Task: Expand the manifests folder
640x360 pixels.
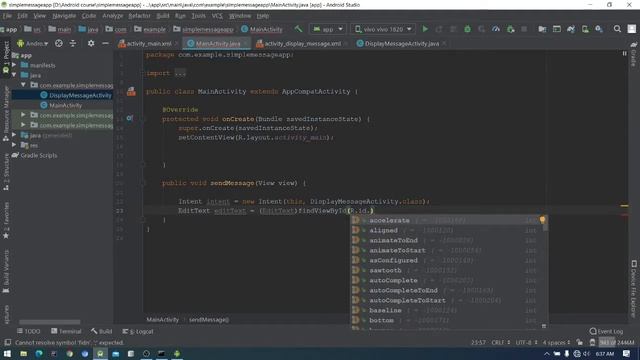Action: (x=14, y=65)
